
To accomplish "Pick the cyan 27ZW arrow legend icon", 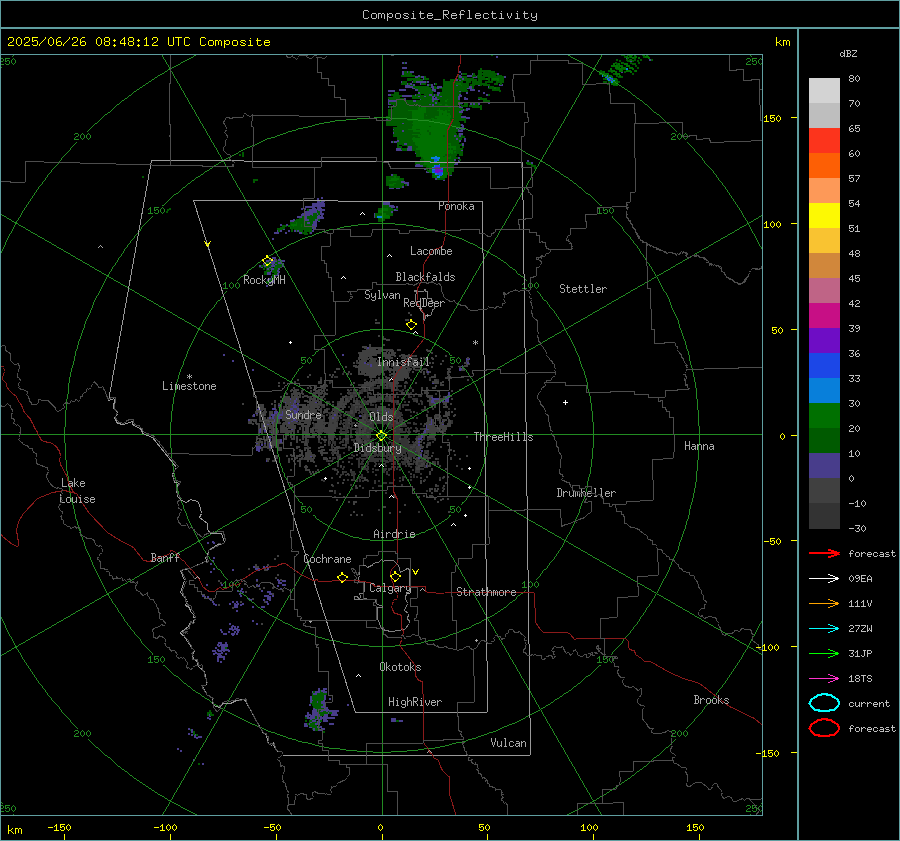I will 824,629.
